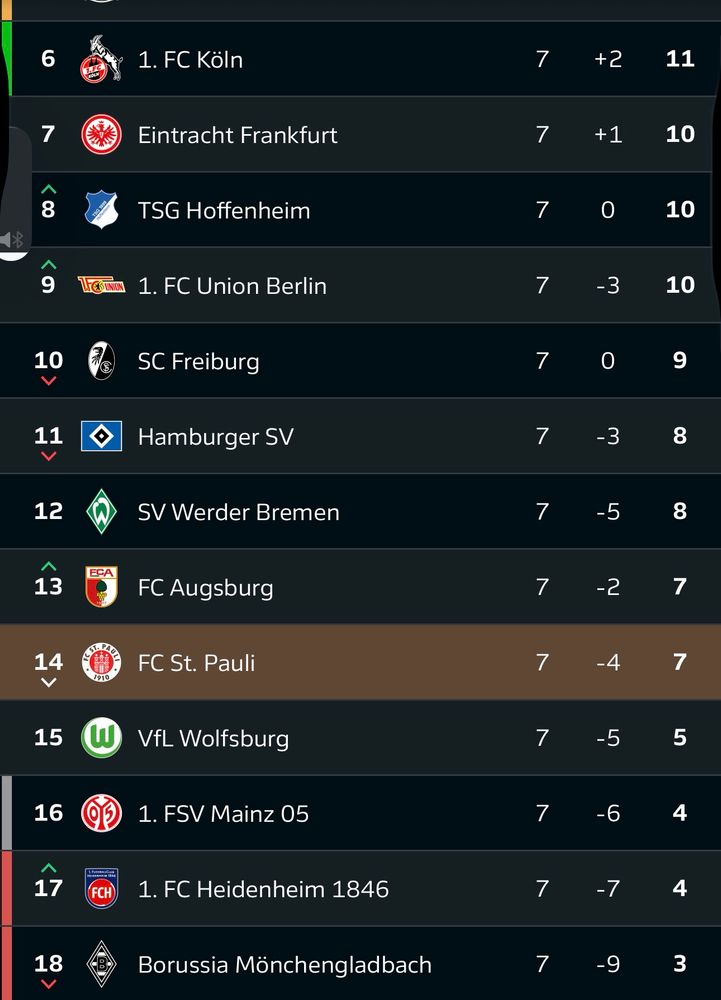Tap the FC St. Pauli round badge
The image size is (721, 1000).
pos(101,662)
